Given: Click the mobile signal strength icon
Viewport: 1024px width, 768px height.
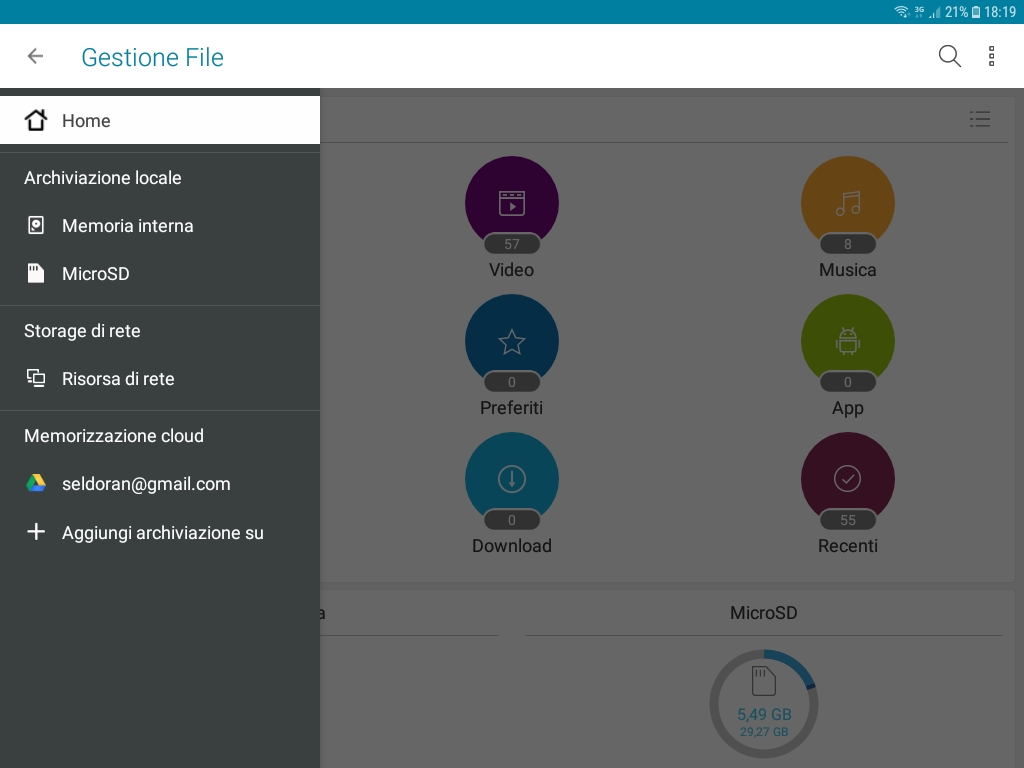Looking at the screenshot, I should pyautogui.click(x=935, y=12).
